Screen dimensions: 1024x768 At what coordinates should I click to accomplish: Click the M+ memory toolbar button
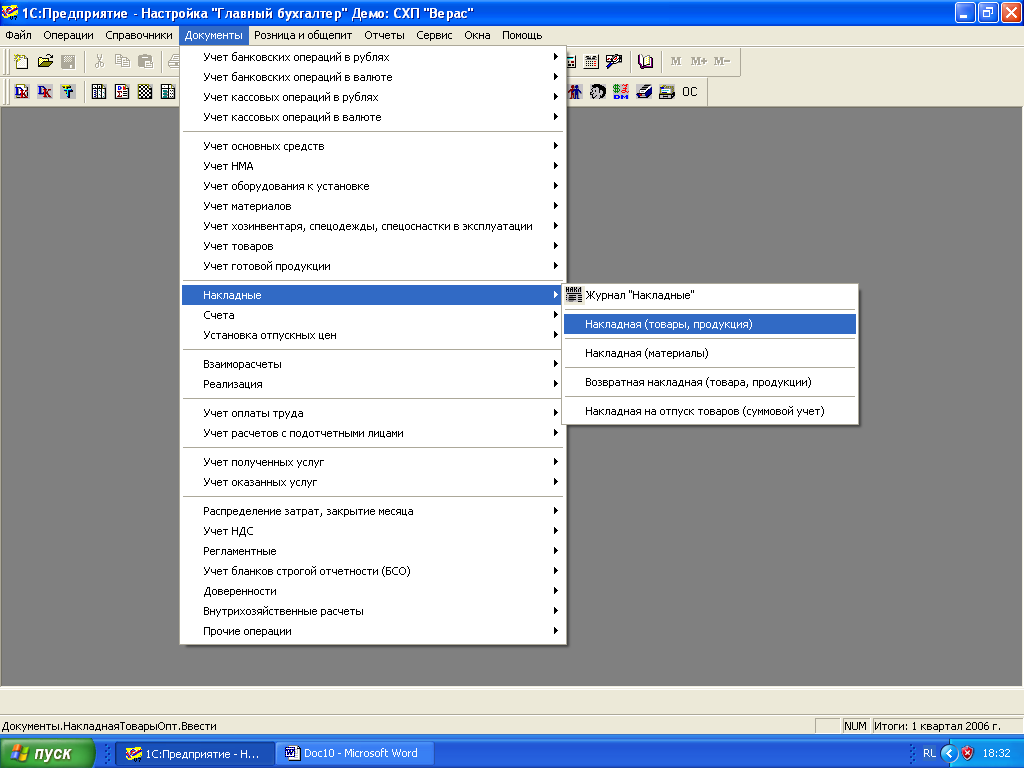[699, 61]
